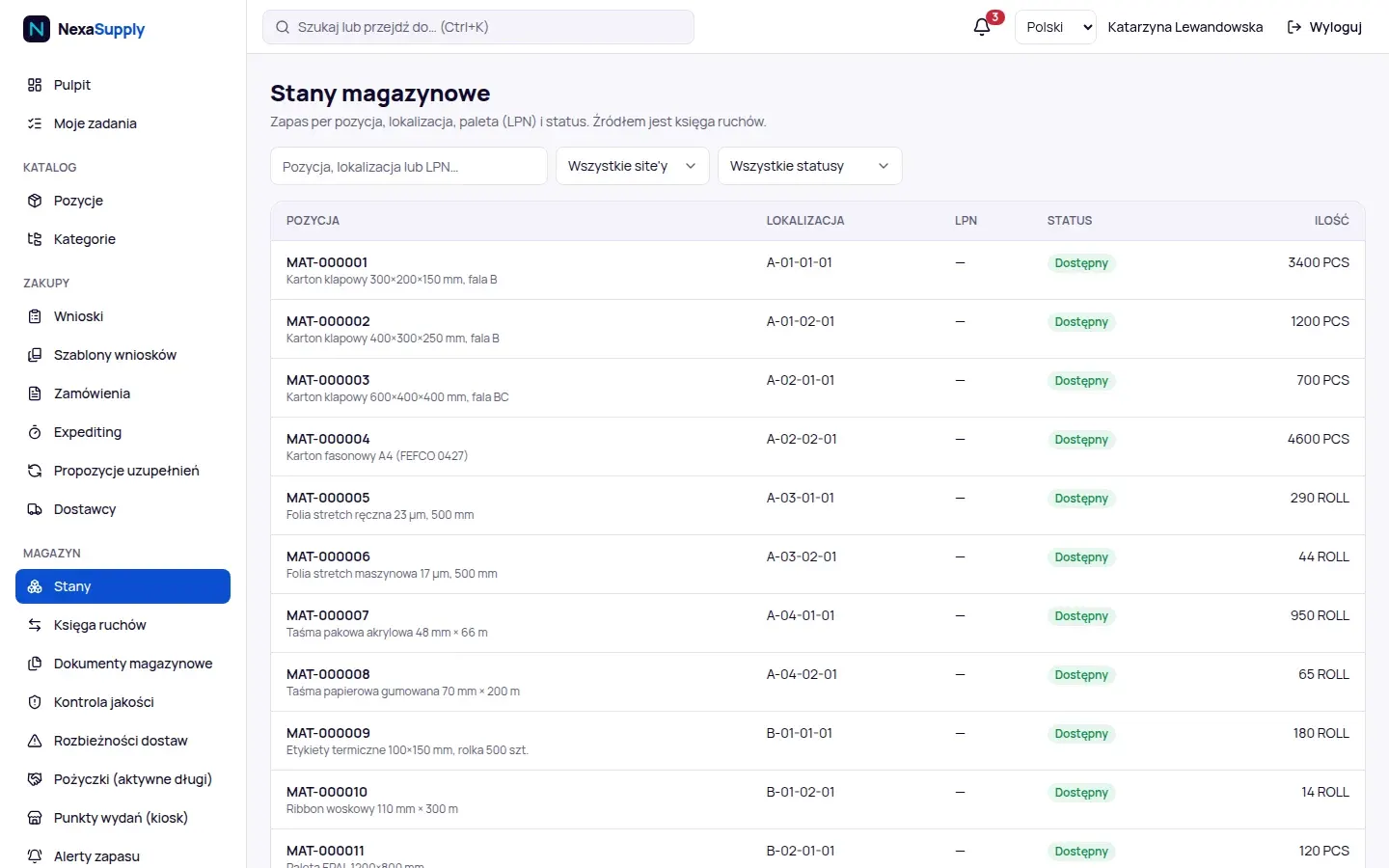Click location cell A-02-02-01
Screen dimensions: 1389x868
click(x=802, y=439)
